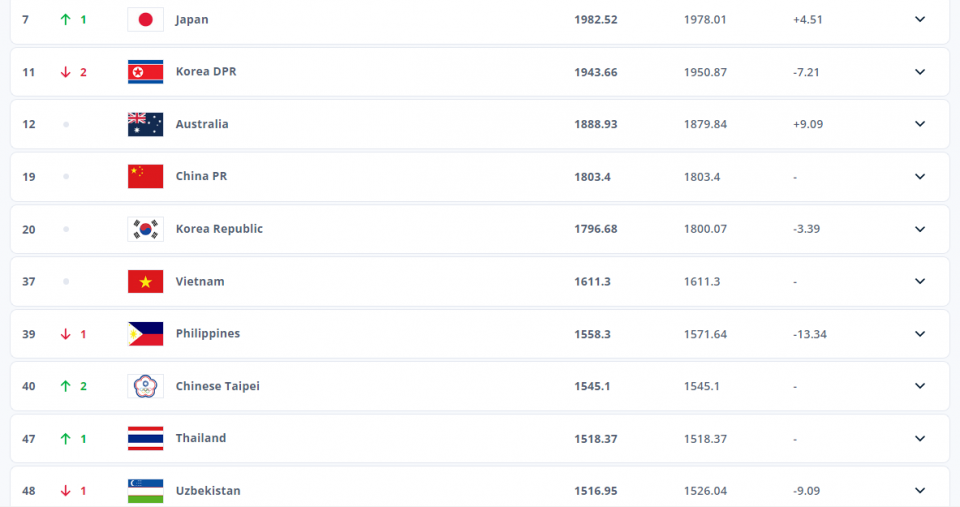The height and width of the screenshot is (507, 960).
Task: Click the Japan flag icon
Action: [145, 19]
